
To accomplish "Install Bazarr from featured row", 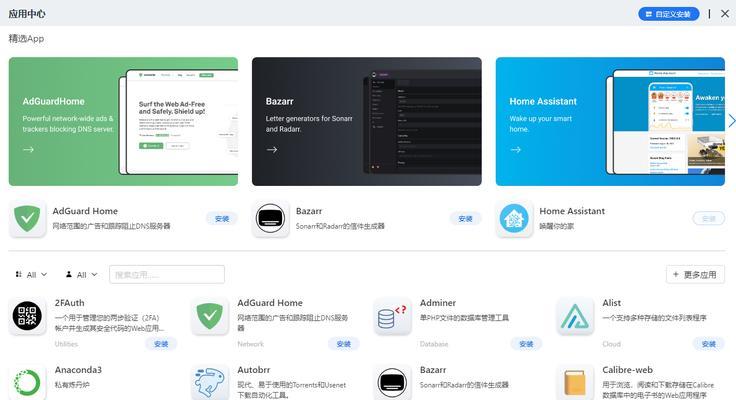I will 465,218.
